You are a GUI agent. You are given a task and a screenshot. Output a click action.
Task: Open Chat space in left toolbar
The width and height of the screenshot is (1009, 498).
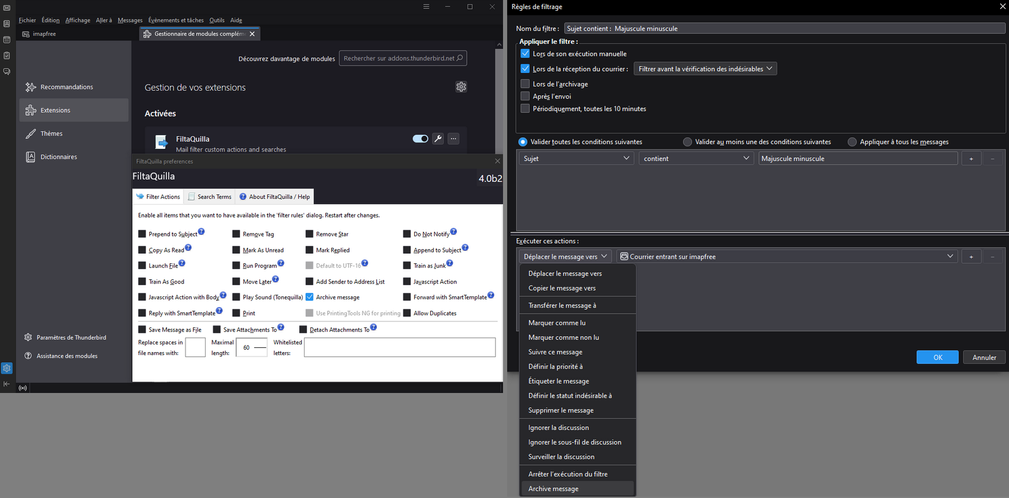pyautogui.click(x=7, y=71)
